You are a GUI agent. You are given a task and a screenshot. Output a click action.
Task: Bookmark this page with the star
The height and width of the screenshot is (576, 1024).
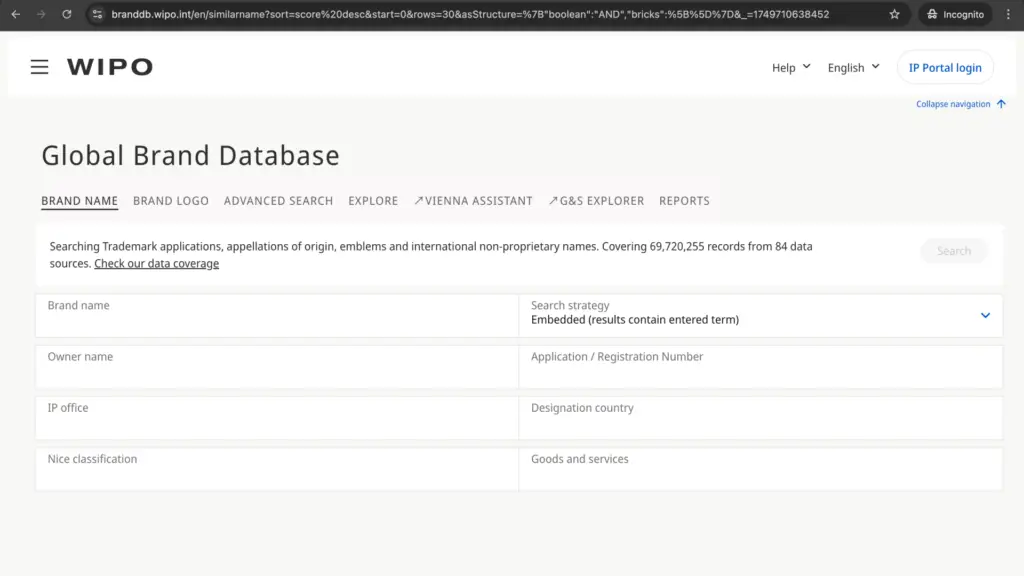(x=895, y=14)
